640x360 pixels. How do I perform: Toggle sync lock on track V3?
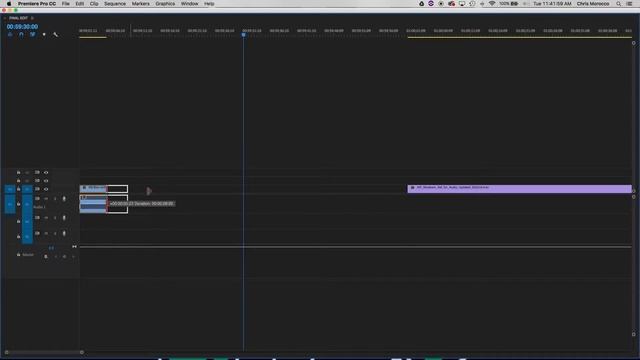coord(37,173)
